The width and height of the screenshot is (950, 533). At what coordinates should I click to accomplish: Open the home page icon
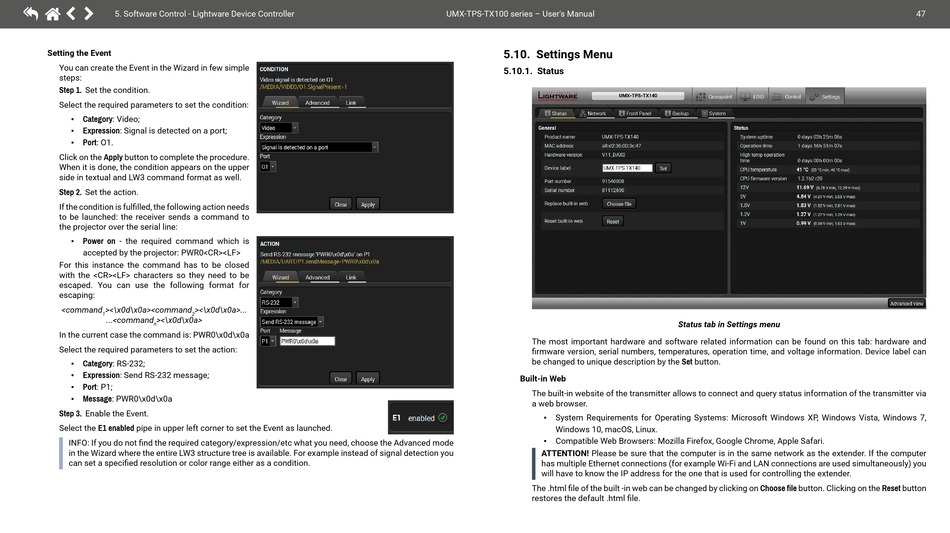[53, 13]
